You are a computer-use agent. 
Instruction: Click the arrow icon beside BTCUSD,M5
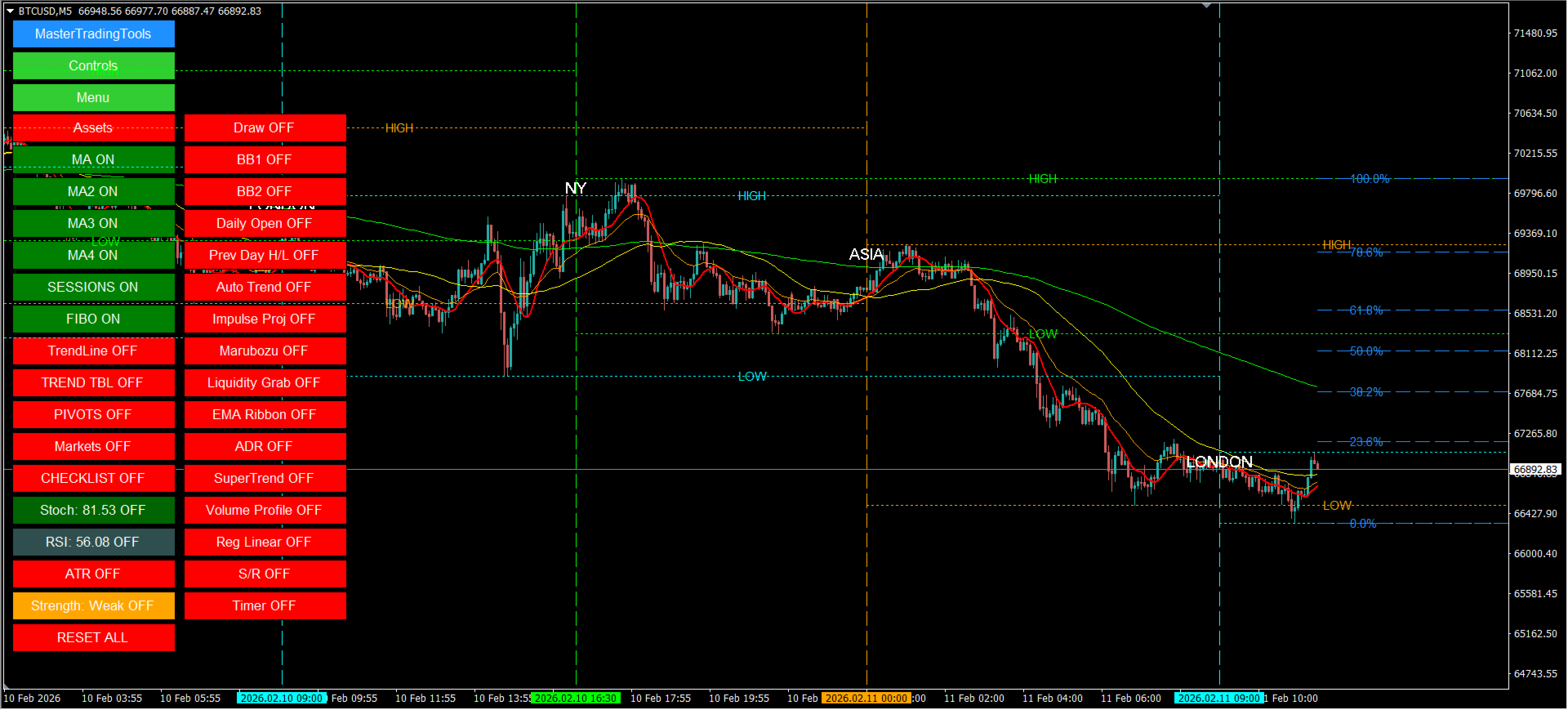(x=10, y=11)
